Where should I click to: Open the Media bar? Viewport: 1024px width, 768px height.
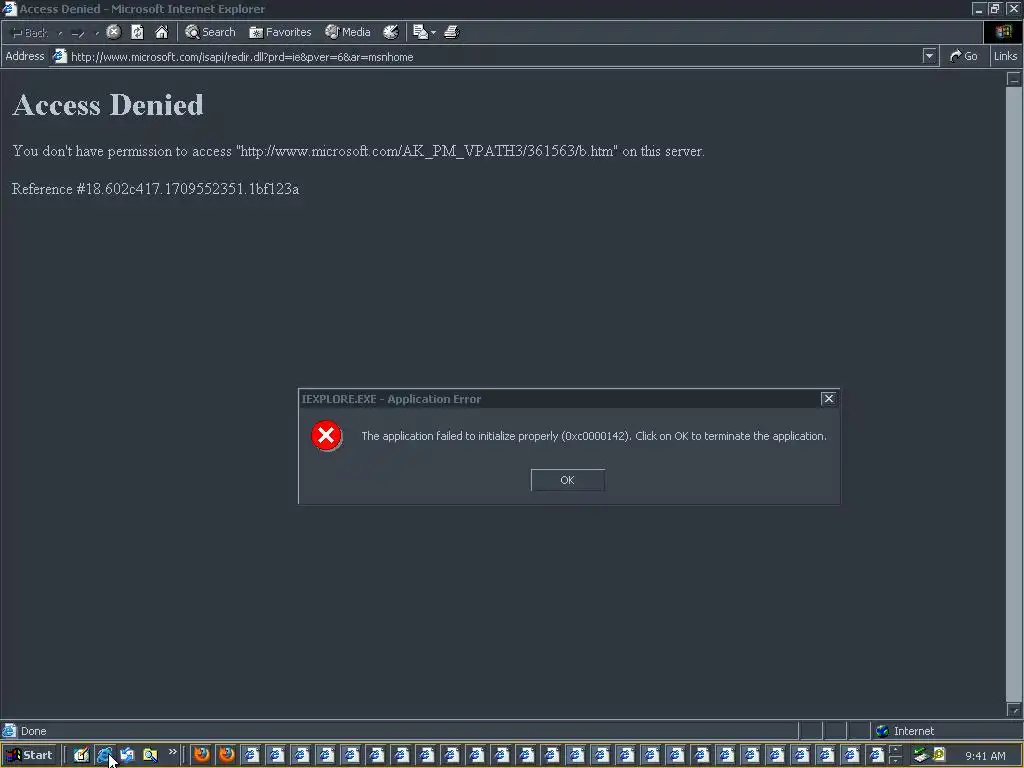pyautogui.click(x=348, y=32)
